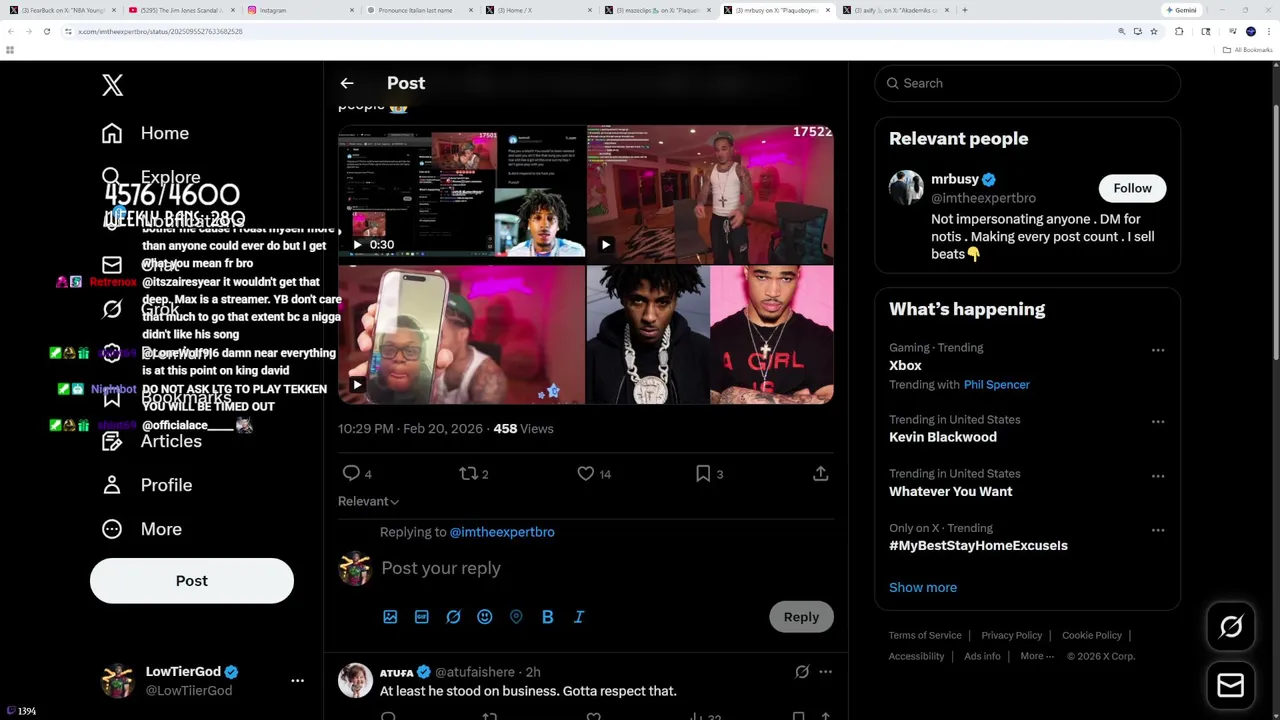Switch to the Jim Jones Scandal YouTube tab
Viewport: 1280px width, 720px height.
coord(182,10)
